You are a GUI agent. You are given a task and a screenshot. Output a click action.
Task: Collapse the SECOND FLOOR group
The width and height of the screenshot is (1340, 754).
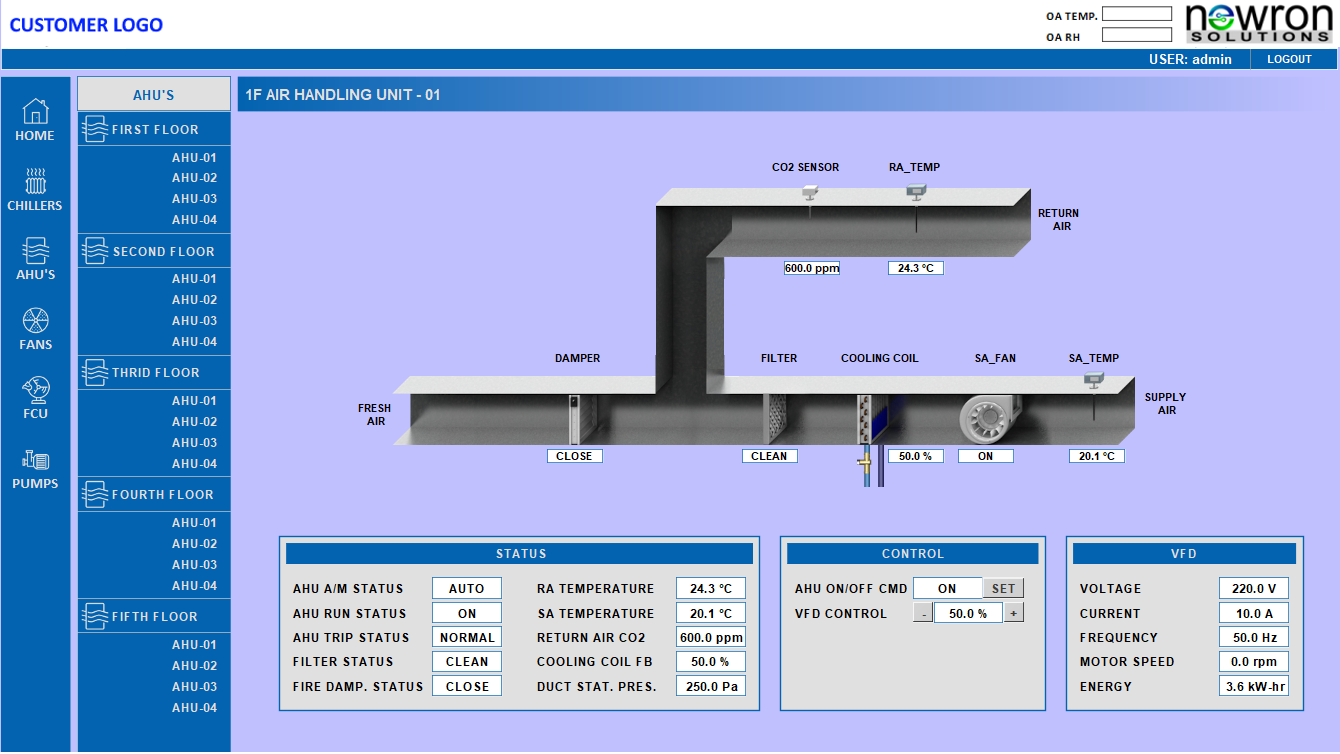click(153, 250)
